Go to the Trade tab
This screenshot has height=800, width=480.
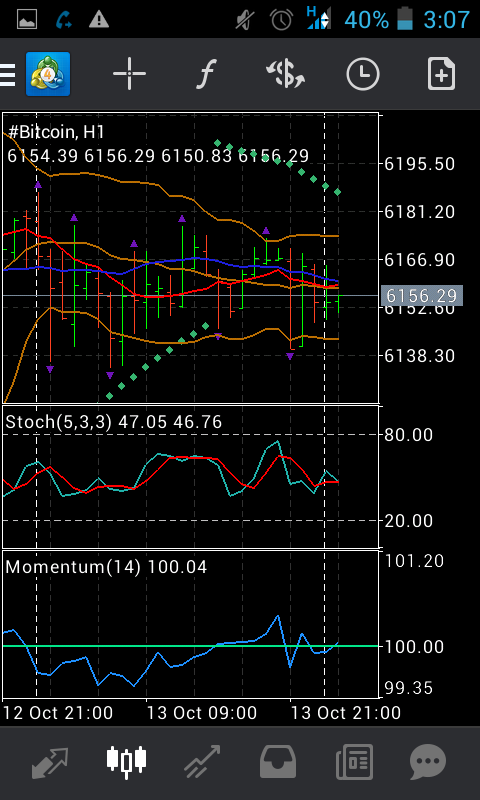pyautogui.click(x=202, y=763)
